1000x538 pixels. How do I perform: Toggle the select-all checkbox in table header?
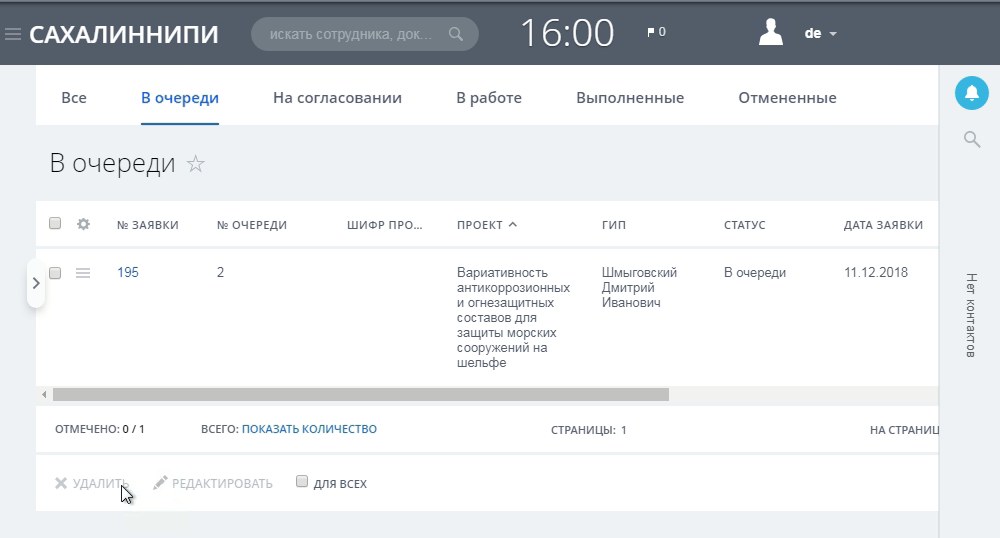click(56, 224)
